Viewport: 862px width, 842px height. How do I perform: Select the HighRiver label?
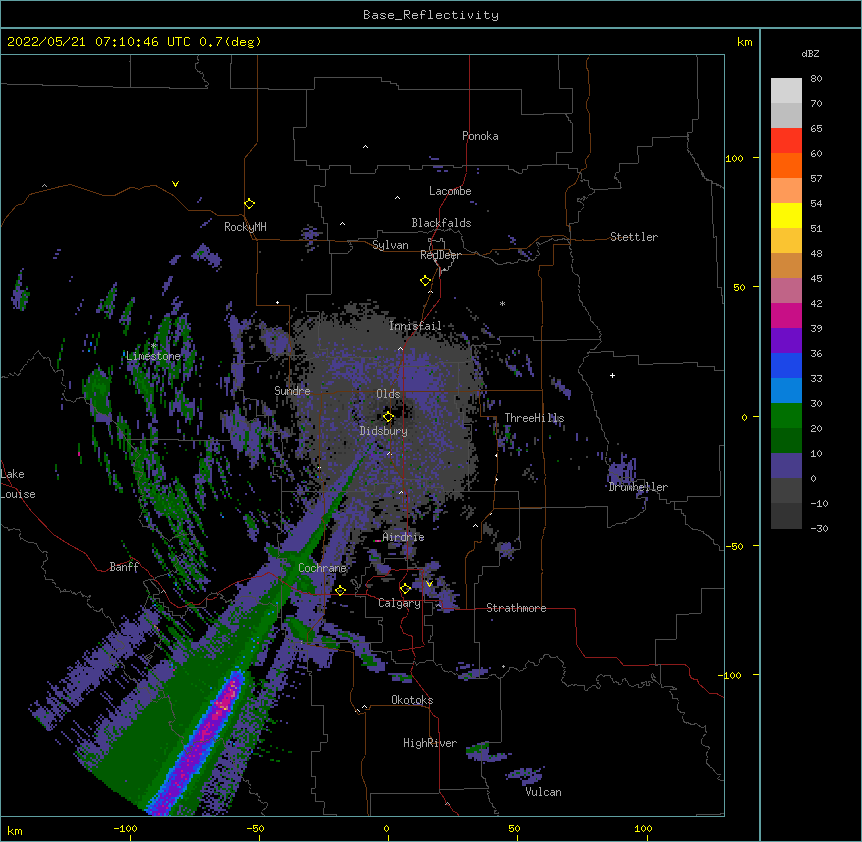click(430, 743)
